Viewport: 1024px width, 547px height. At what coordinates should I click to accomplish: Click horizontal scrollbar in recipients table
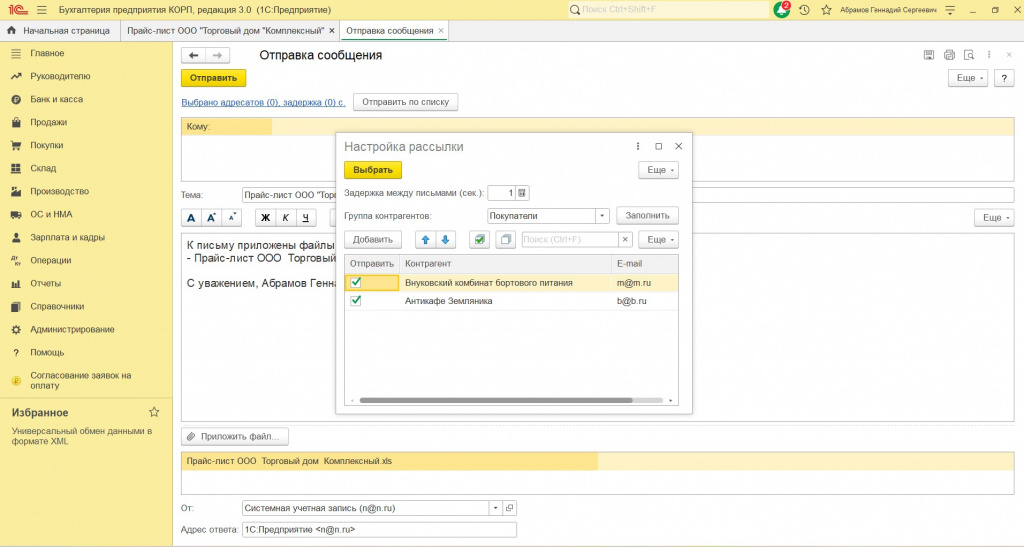(x=496, y=400)
